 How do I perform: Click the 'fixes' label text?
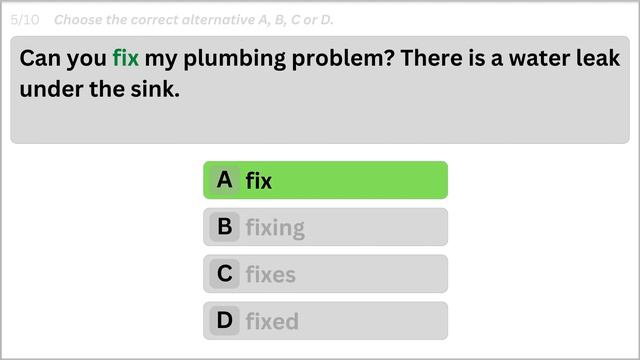[x=271, y=274]
